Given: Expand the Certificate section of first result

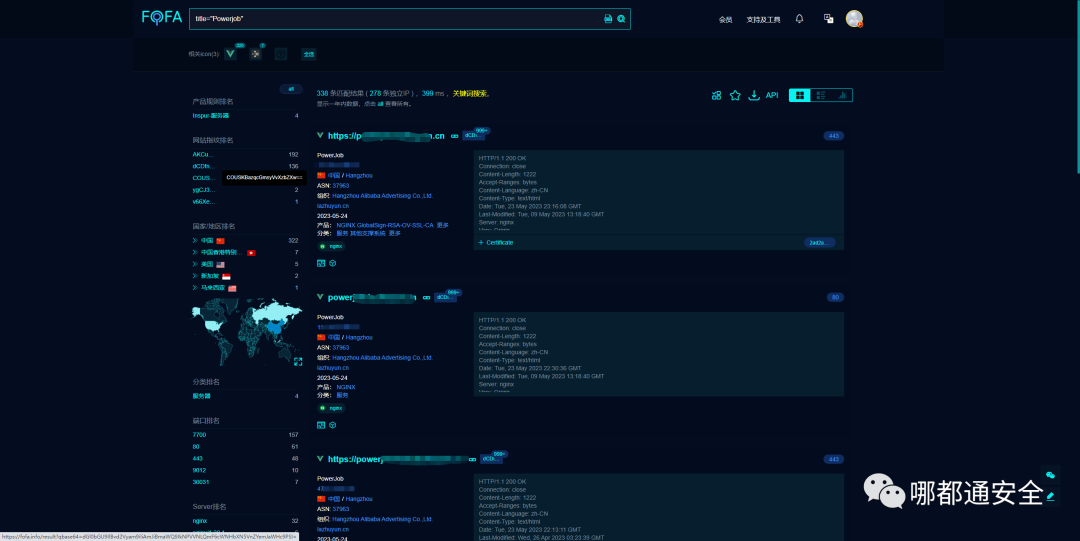Looking at the screenshot, I should point(496,243).
